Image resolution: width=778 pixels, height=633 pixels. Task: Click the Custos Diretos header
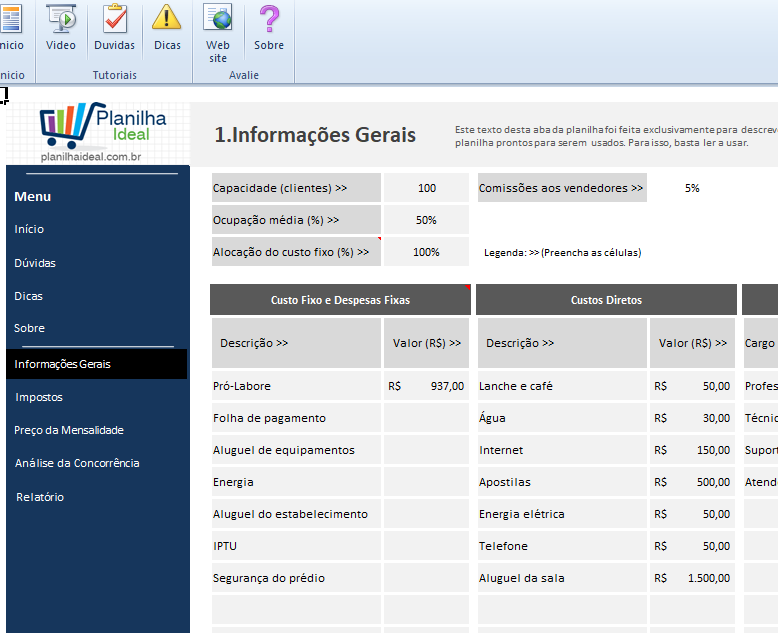coord(606,300)
